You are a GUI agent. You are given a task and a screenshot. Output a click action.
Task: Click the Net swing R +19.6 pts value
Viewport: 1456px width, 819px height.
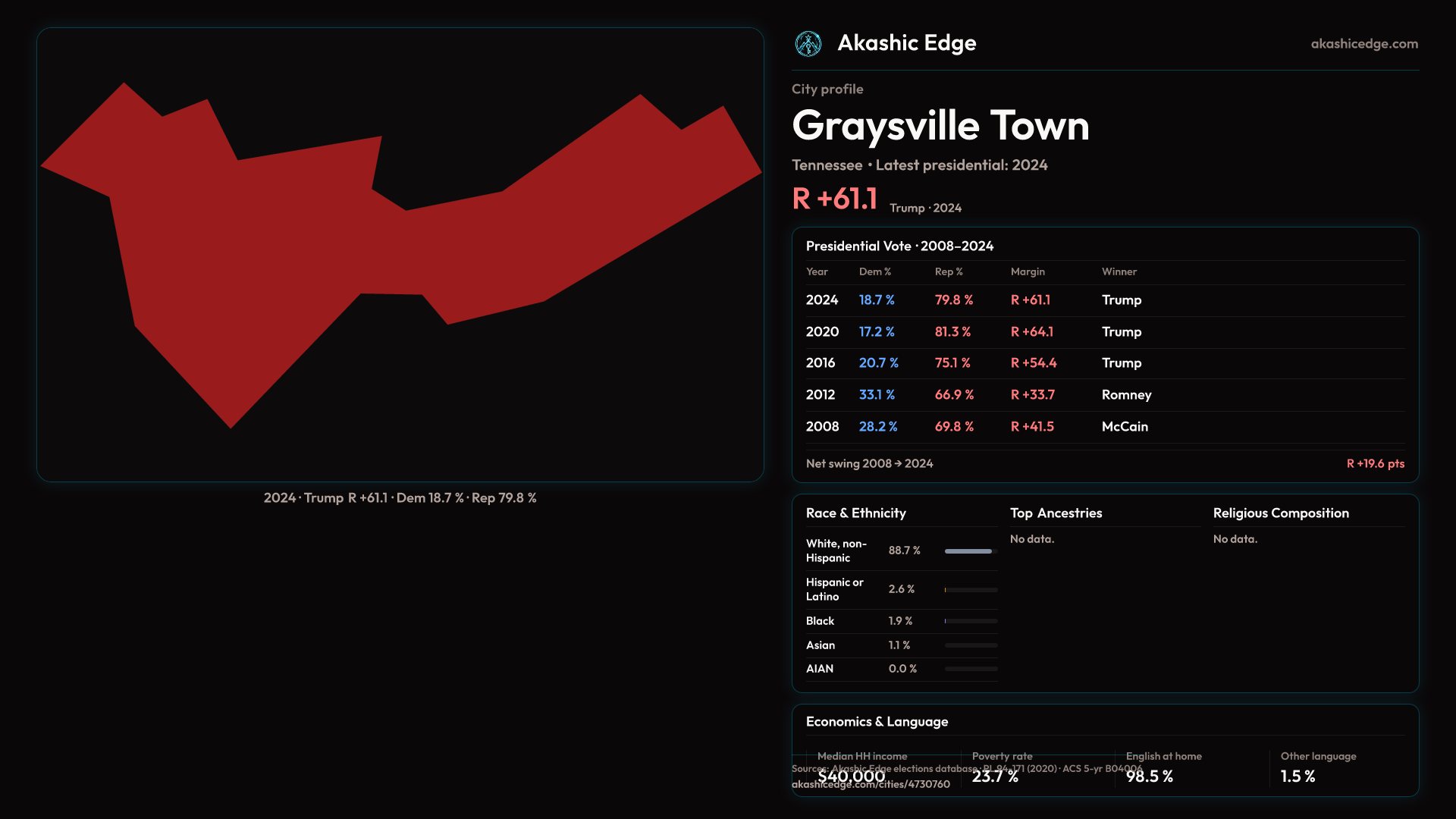[1375, 463]
